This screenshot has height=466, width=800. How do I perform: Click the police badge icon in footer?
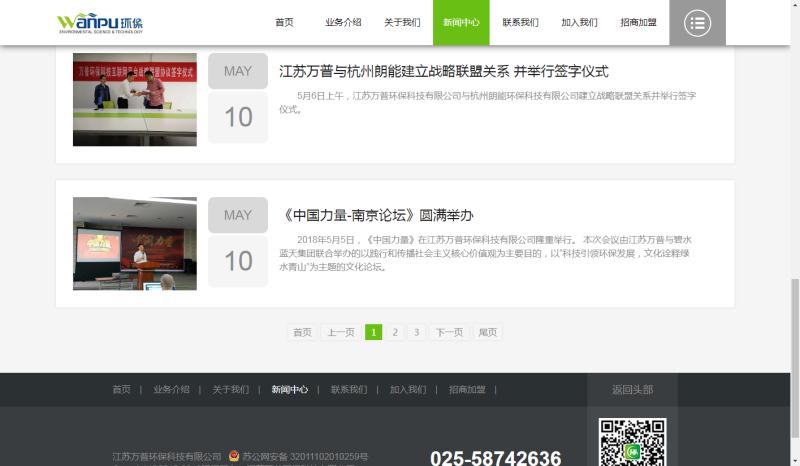234,457
